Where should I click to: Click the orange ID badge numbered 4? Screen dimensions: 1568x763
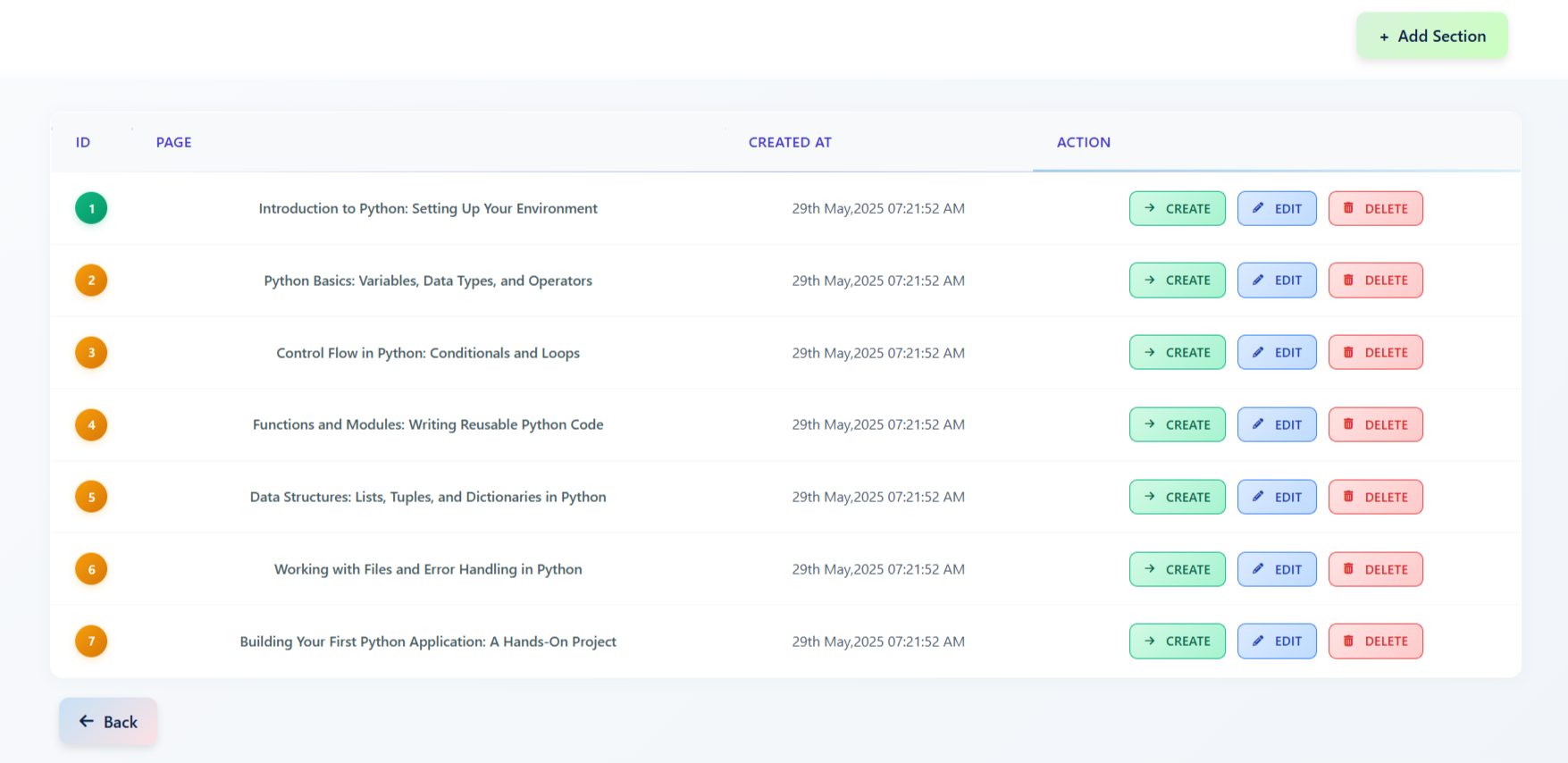(91, 424)
